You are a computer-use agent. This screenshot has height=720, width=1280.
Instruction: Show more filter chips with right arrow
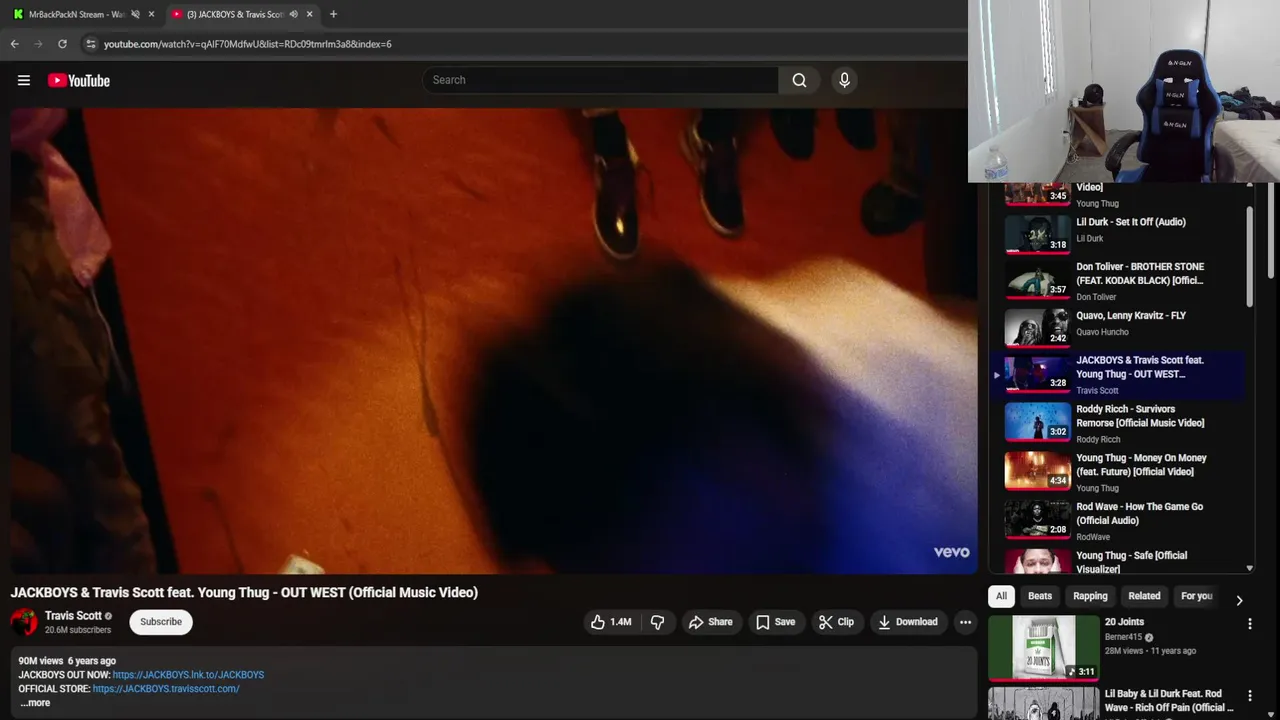point(1239,601)
